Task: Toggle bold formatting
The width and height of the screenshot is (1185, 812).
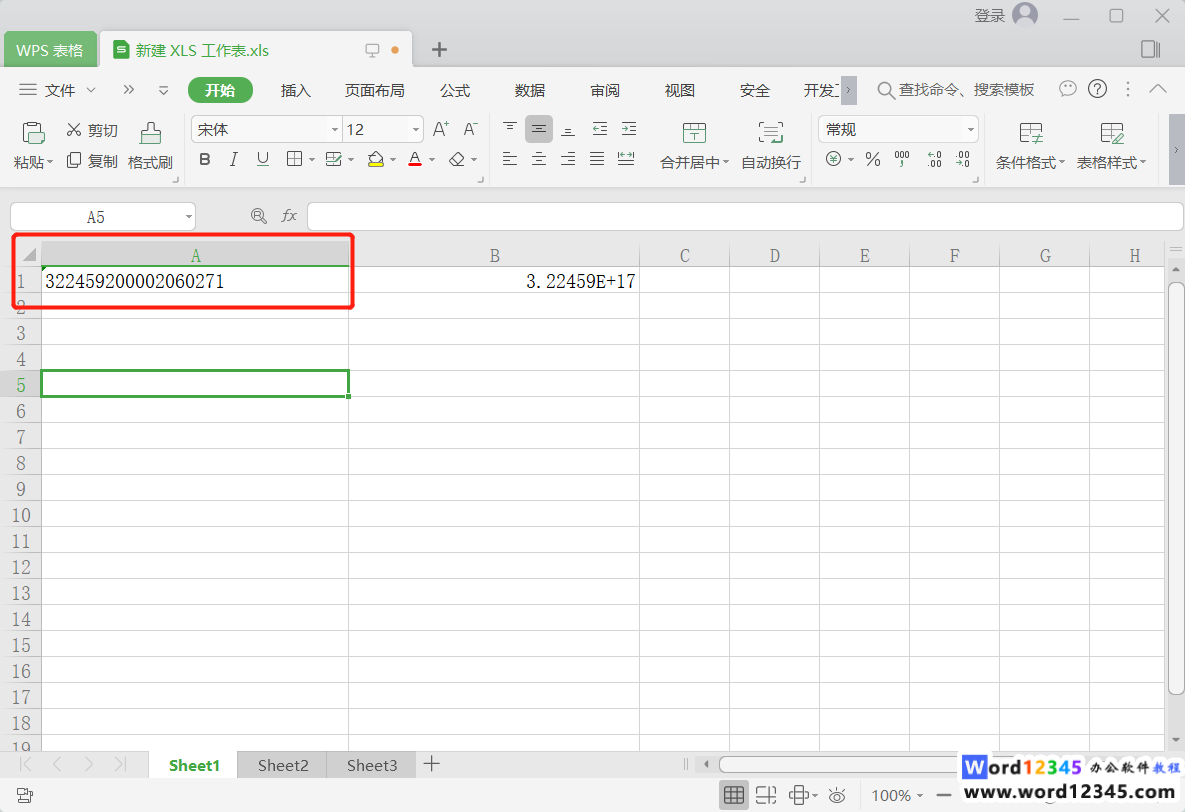Action: 205,160
